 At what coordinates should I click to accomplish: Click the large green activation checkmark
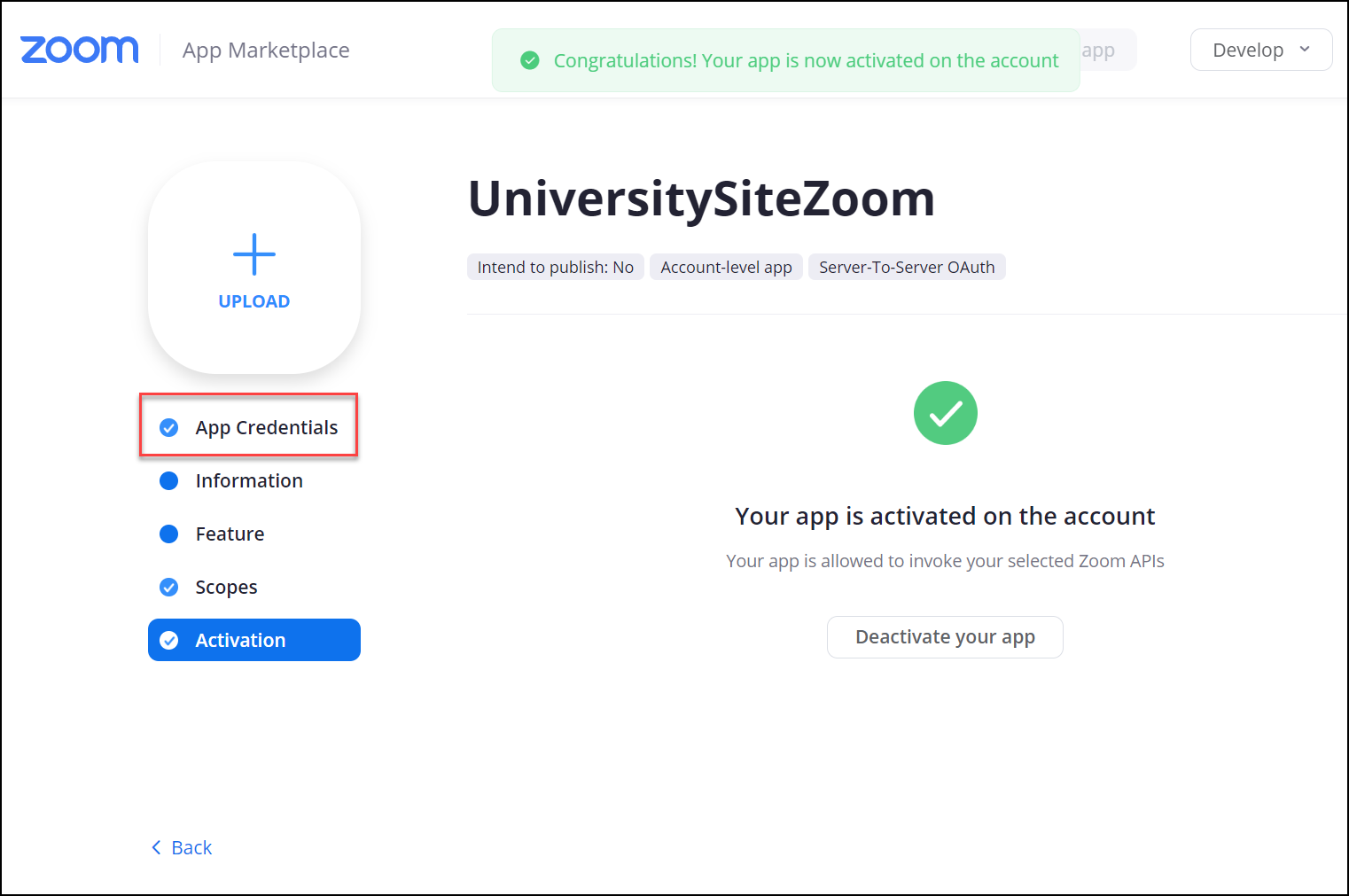[945, 413]
